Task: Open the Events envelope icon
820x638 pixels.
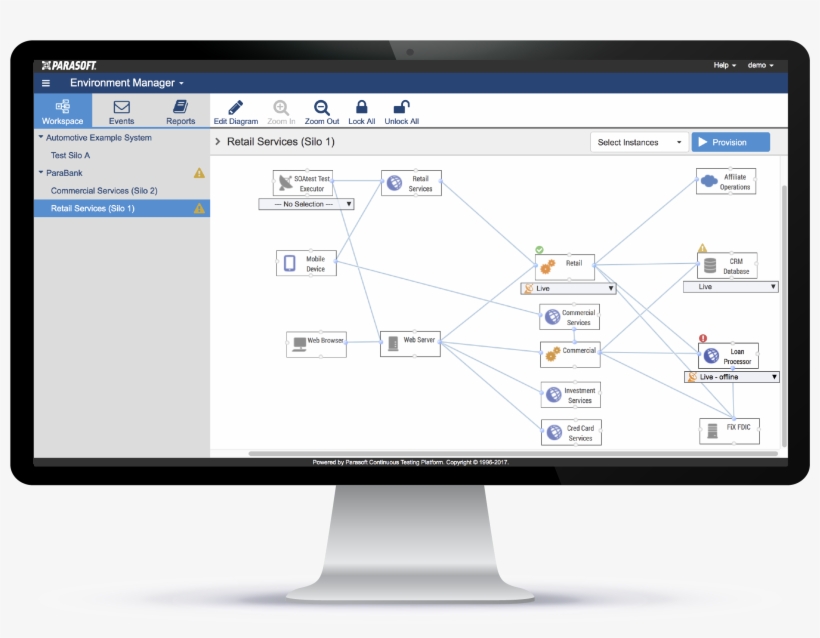Action: point(121,108)
